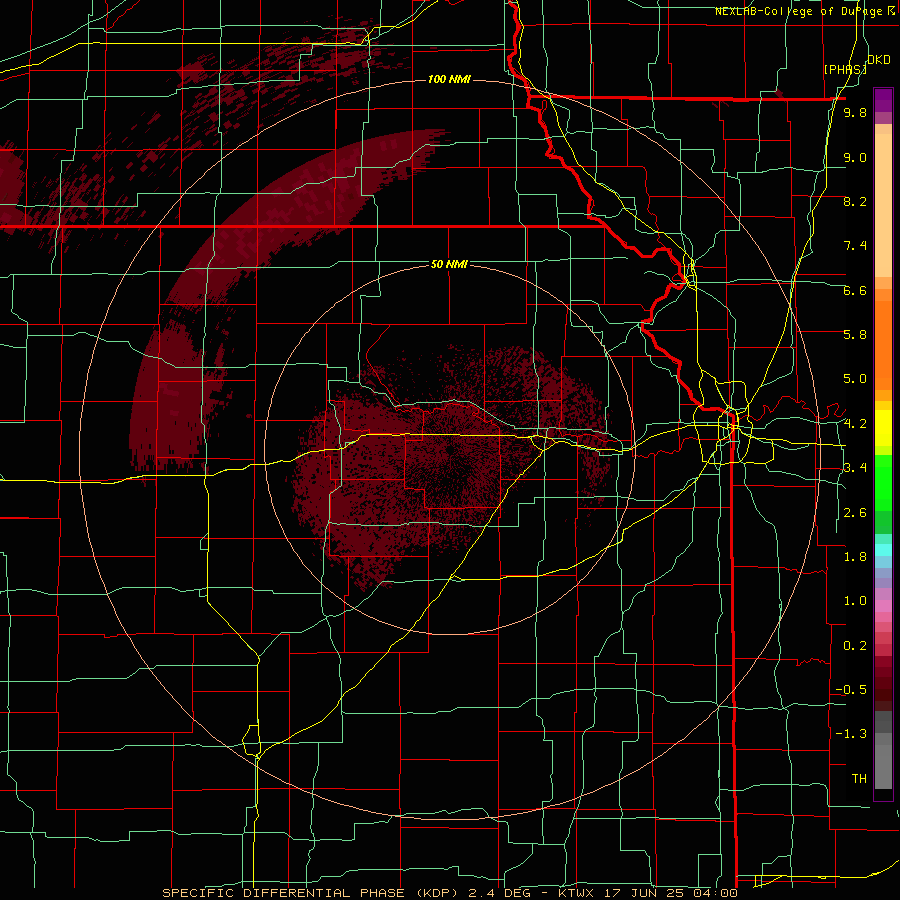Select the -1.3 value on color scale

tap(851, 734)
